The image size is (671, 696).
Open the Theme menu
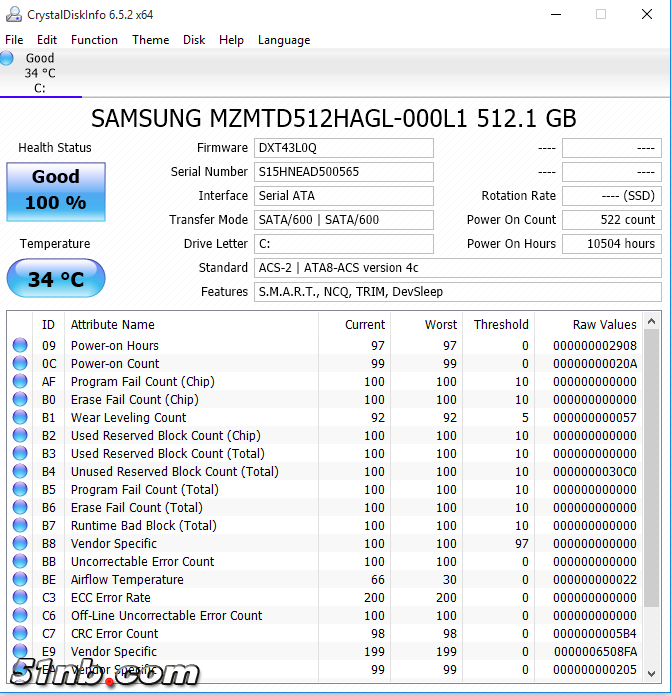150,40
